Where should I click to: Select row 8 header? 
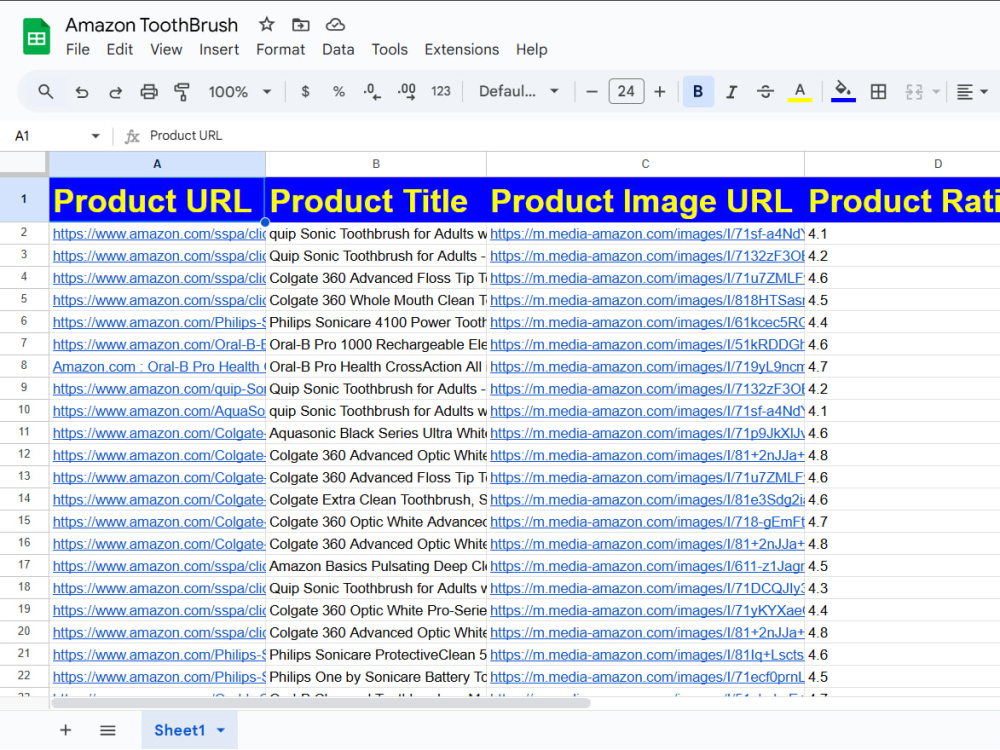click(24, 366)
